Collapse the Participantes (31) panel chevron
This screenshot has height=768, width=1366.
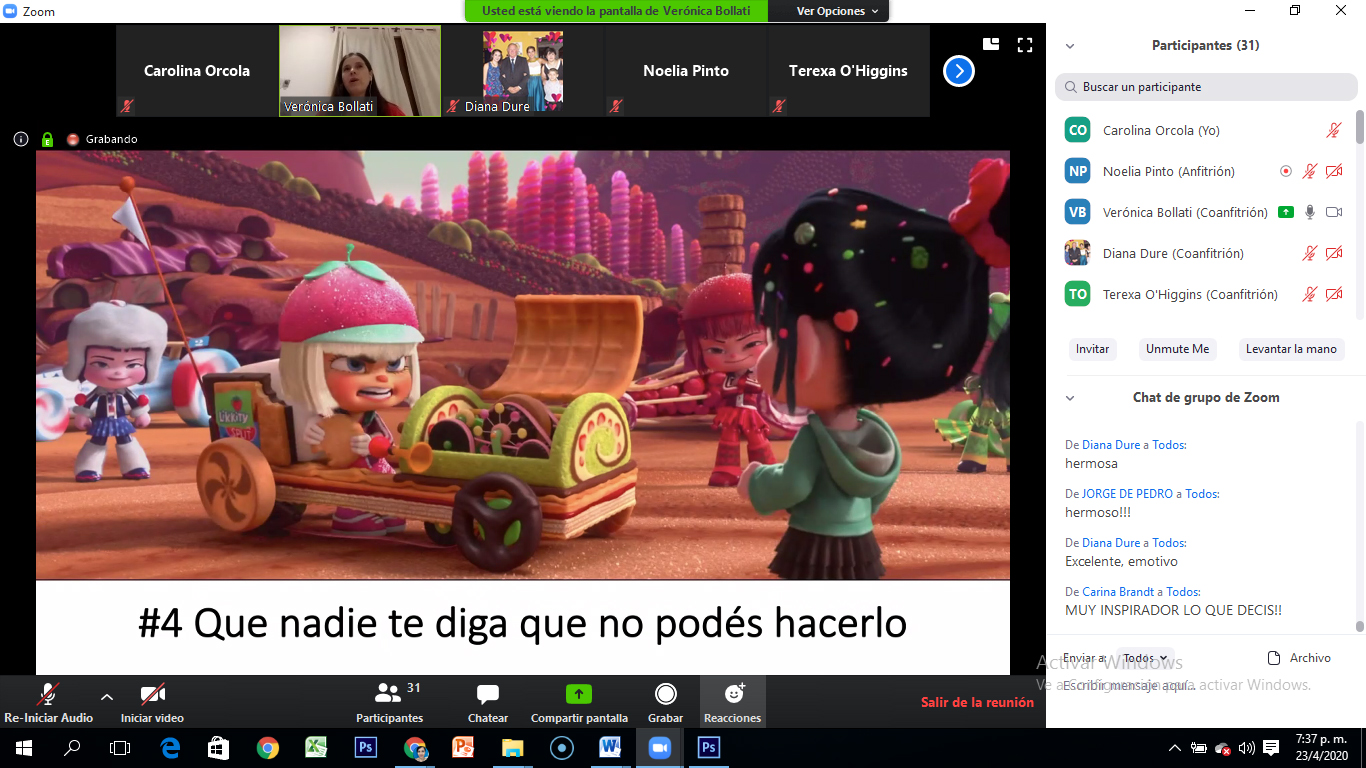coord(1070,46)
